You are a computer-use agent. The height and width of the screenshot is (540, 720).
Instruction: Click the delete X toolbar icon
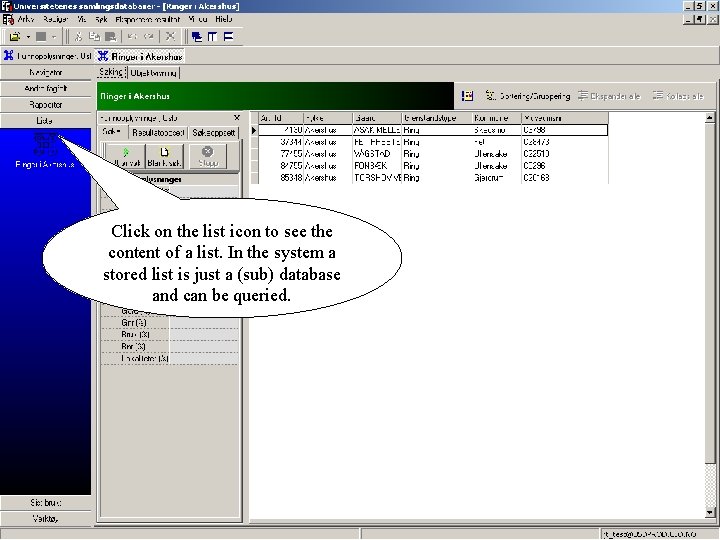point(170,37)
